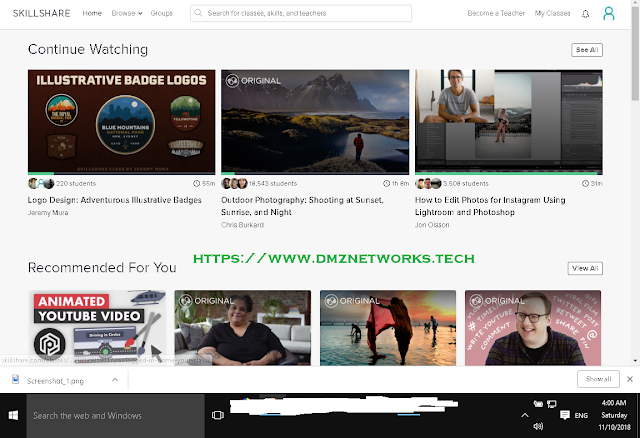
Task: Click progress bar under Badge Logos video
Action: coord(122,173)
